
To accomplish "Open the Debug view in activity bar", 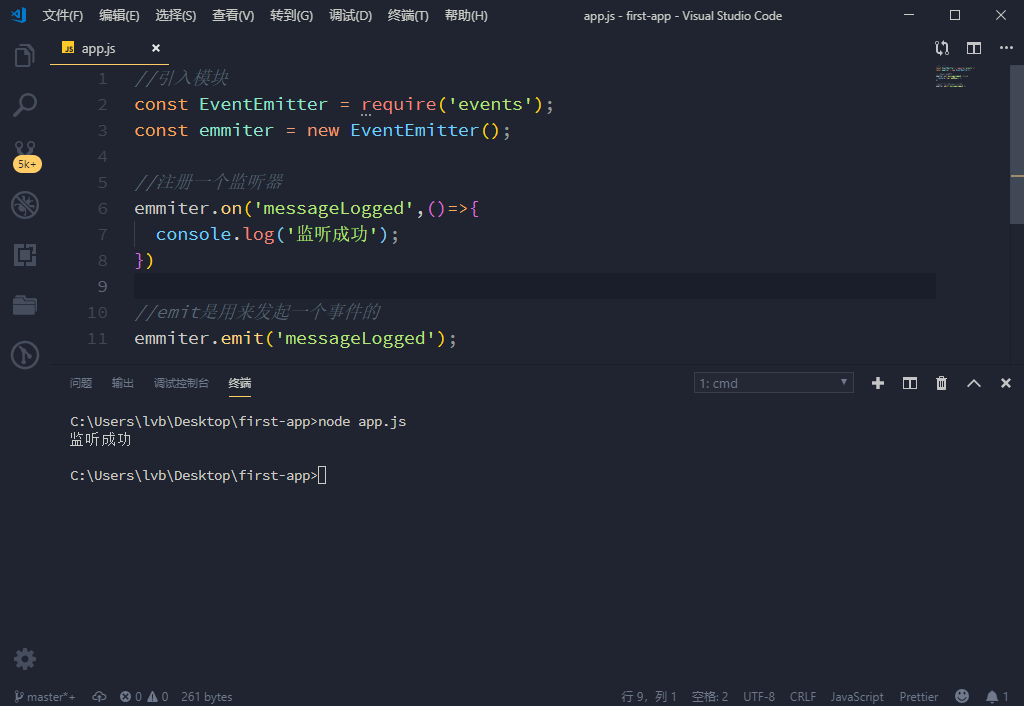I will click(x=25, y=205).
